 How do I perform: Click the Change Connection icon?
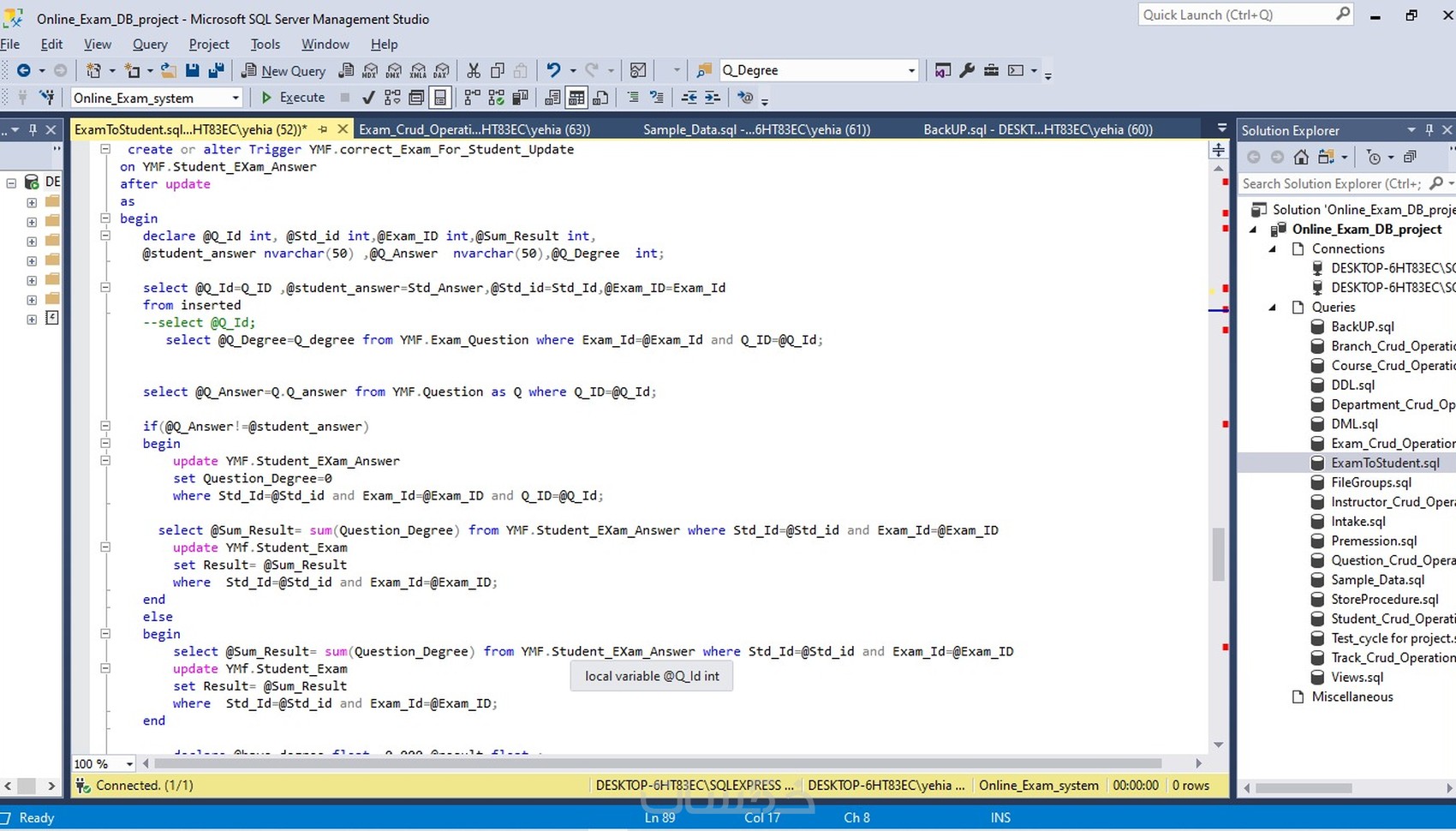tap(47, 98)
